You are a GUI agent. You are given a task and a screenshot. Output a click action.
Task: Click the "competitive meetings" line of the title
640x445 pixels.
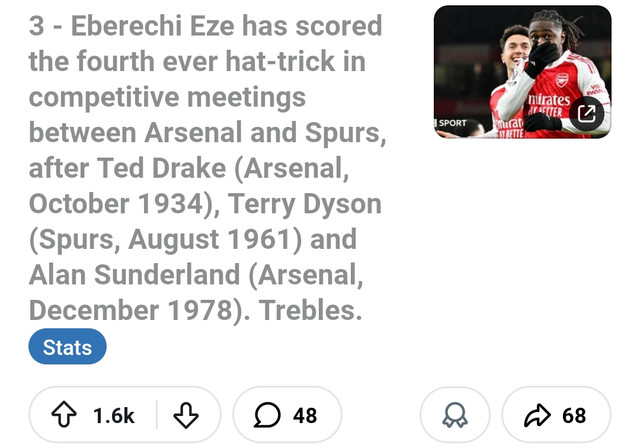[x=167, y=98]
